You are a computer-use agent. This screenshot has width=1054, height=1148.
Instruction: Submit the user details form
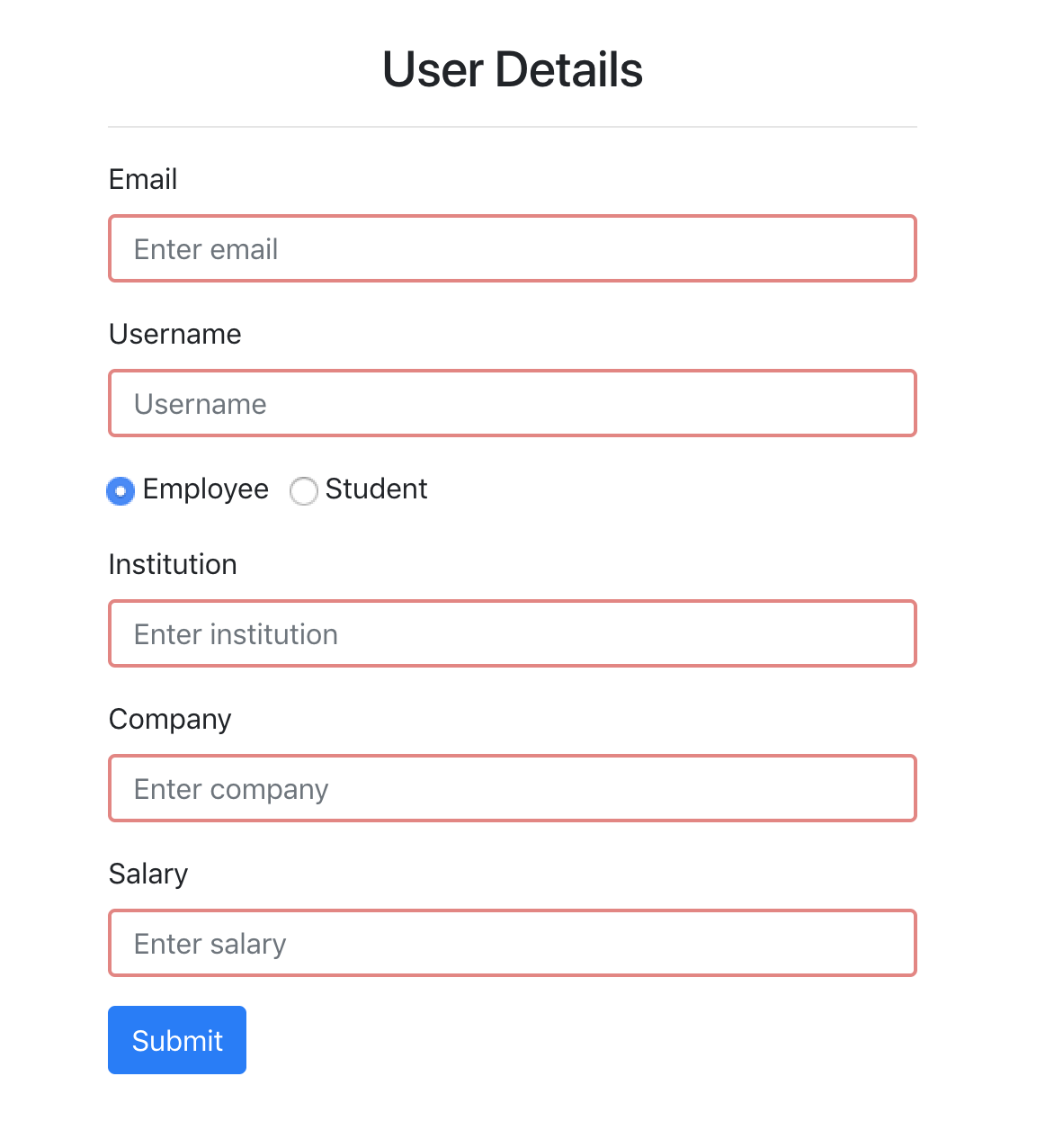tap(177, 1040)
